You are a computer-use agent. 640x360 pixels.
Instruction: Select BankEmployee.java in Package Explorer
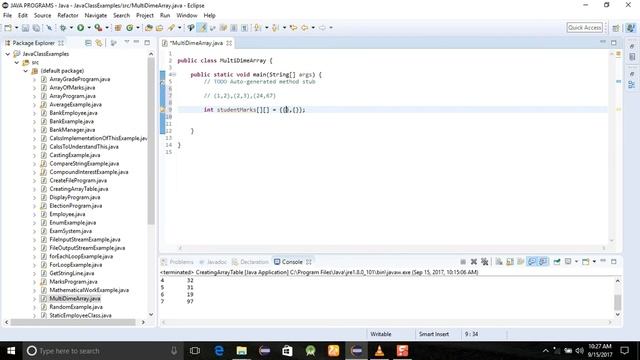pyautogui.click(x=73, y=113)
